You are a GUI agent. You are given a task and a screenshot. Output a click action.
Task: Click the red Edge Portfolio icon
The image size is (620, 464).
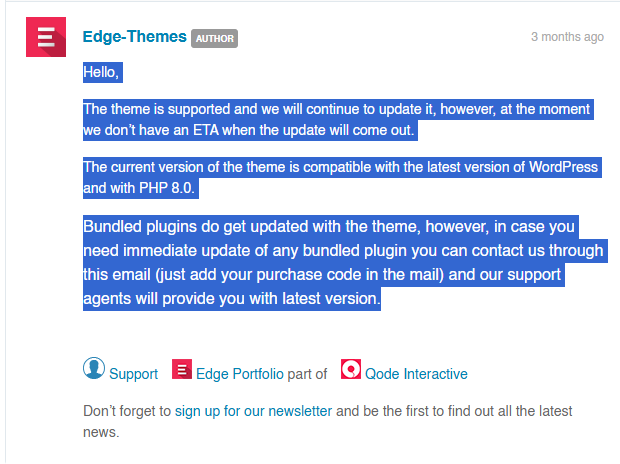(x=182, y=370)
